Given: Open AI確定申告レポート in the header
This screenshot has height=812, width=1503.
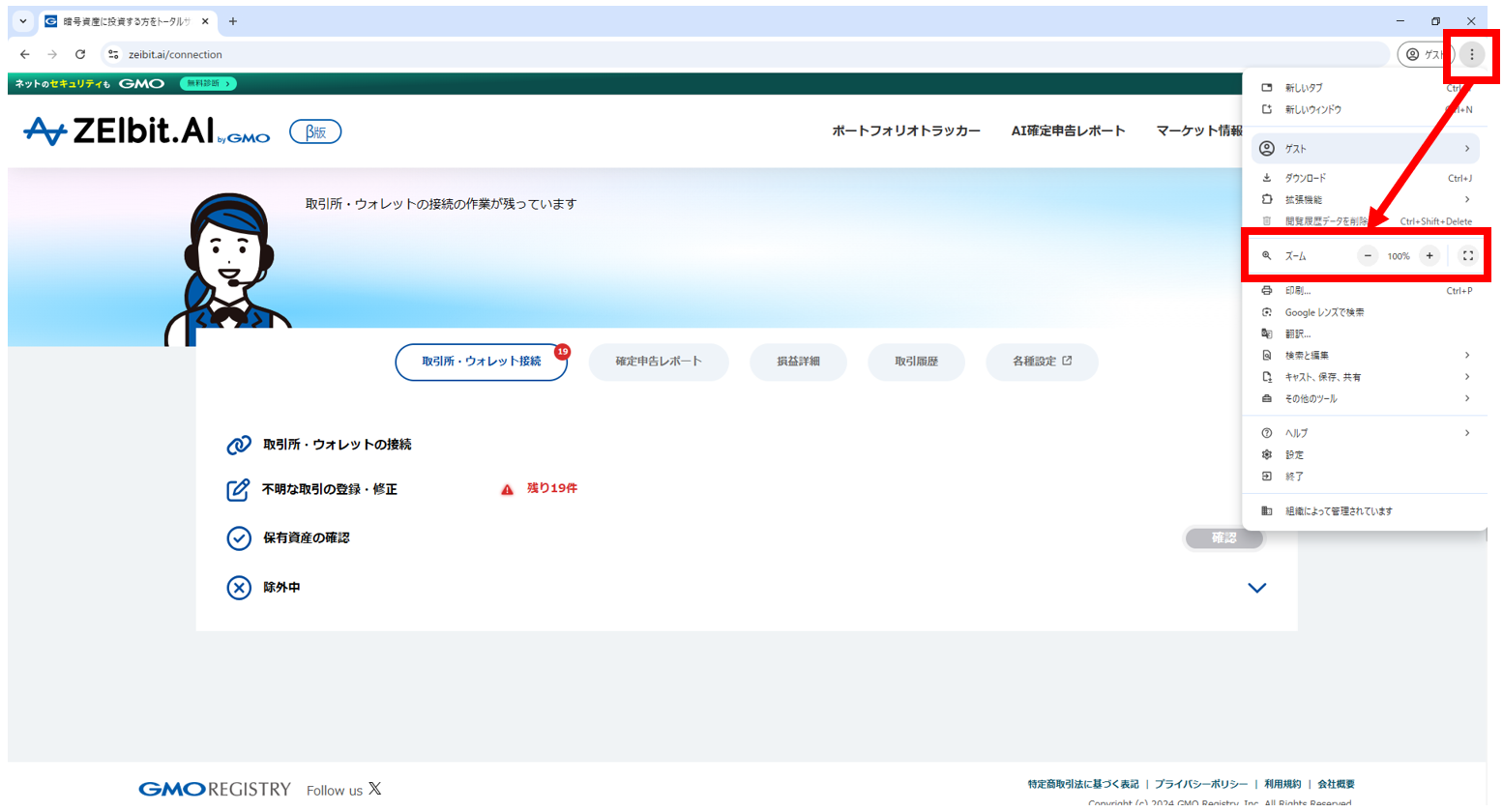Looking at the screenshot, I should [x=1069, y=130].
